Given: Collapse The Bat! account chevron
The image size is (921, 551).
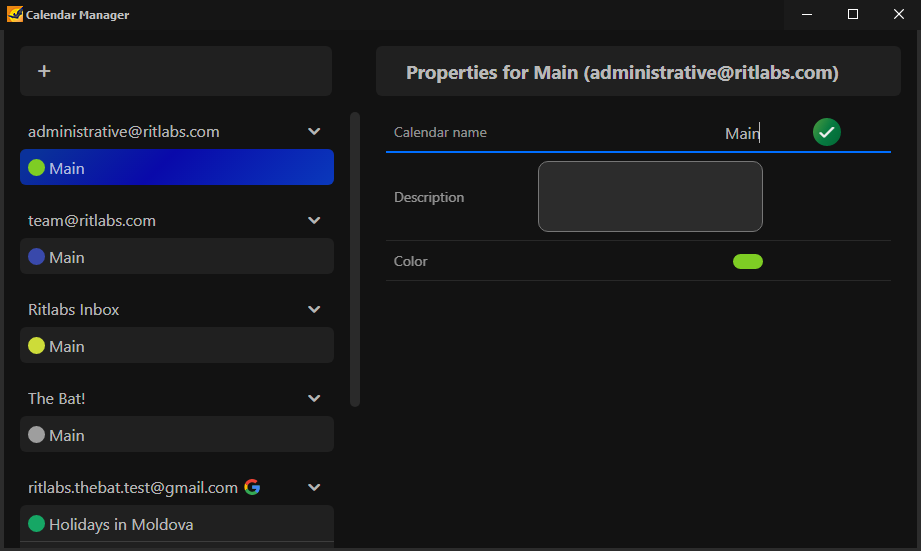Looking at the screenshot, I should (314, 398).
